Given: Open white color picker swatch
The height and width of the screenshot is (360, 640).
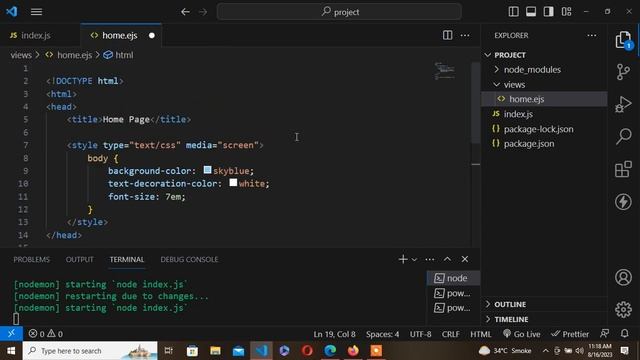Looking at the screenshot, I should point(233,182).
